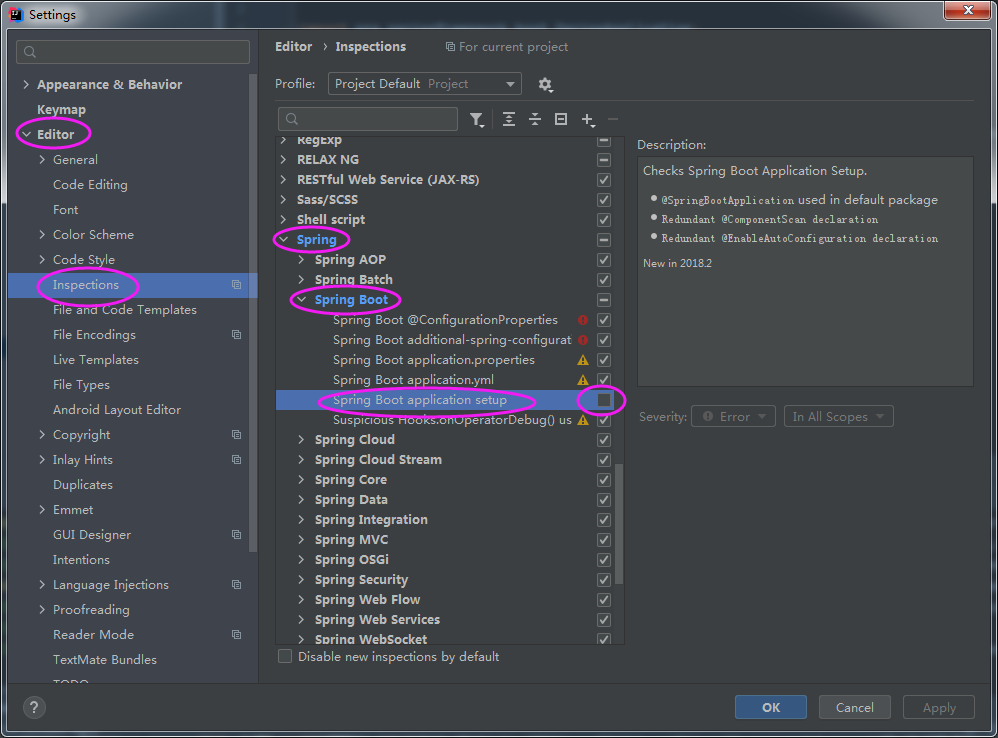Select the Spring Boot application.yml inspection

(413, 380)
